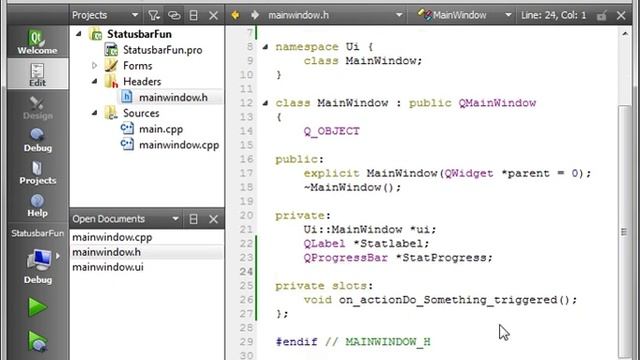Click the Ui::MainWindow *ui declaration
This screenshot has width=640, height=360.
pos(370,230)
